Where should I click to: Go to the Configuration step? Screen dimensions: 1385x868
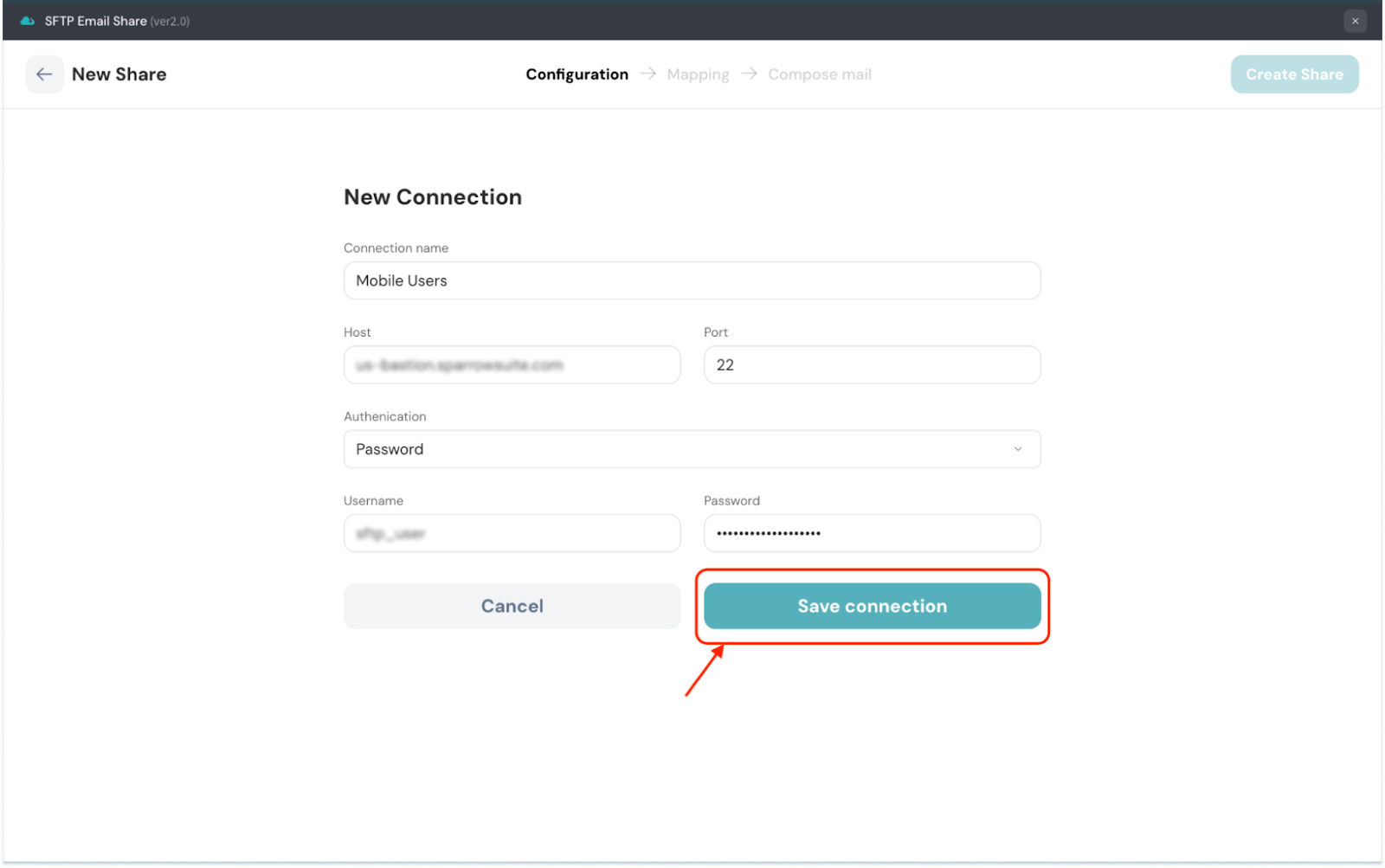pyautogui.click(x=577, y=74)
